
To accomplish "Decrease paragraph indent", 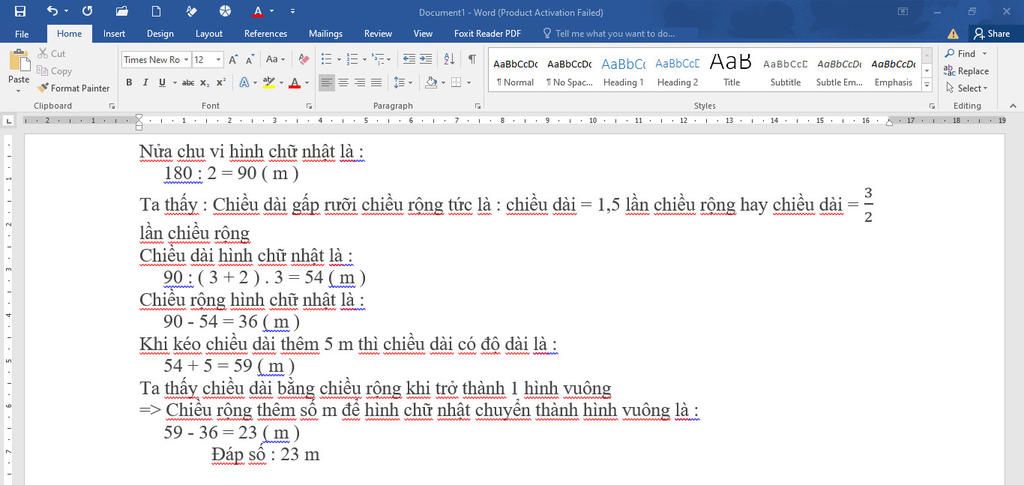I will coord(409,59).
